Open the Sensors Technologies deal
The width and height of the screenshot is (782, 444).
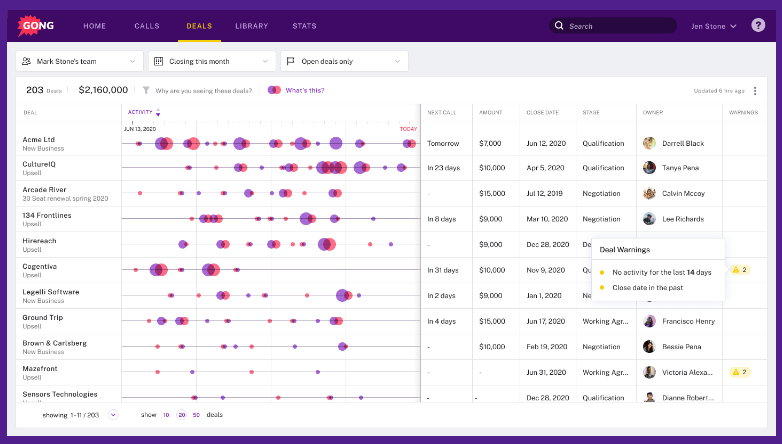point(60,394)
